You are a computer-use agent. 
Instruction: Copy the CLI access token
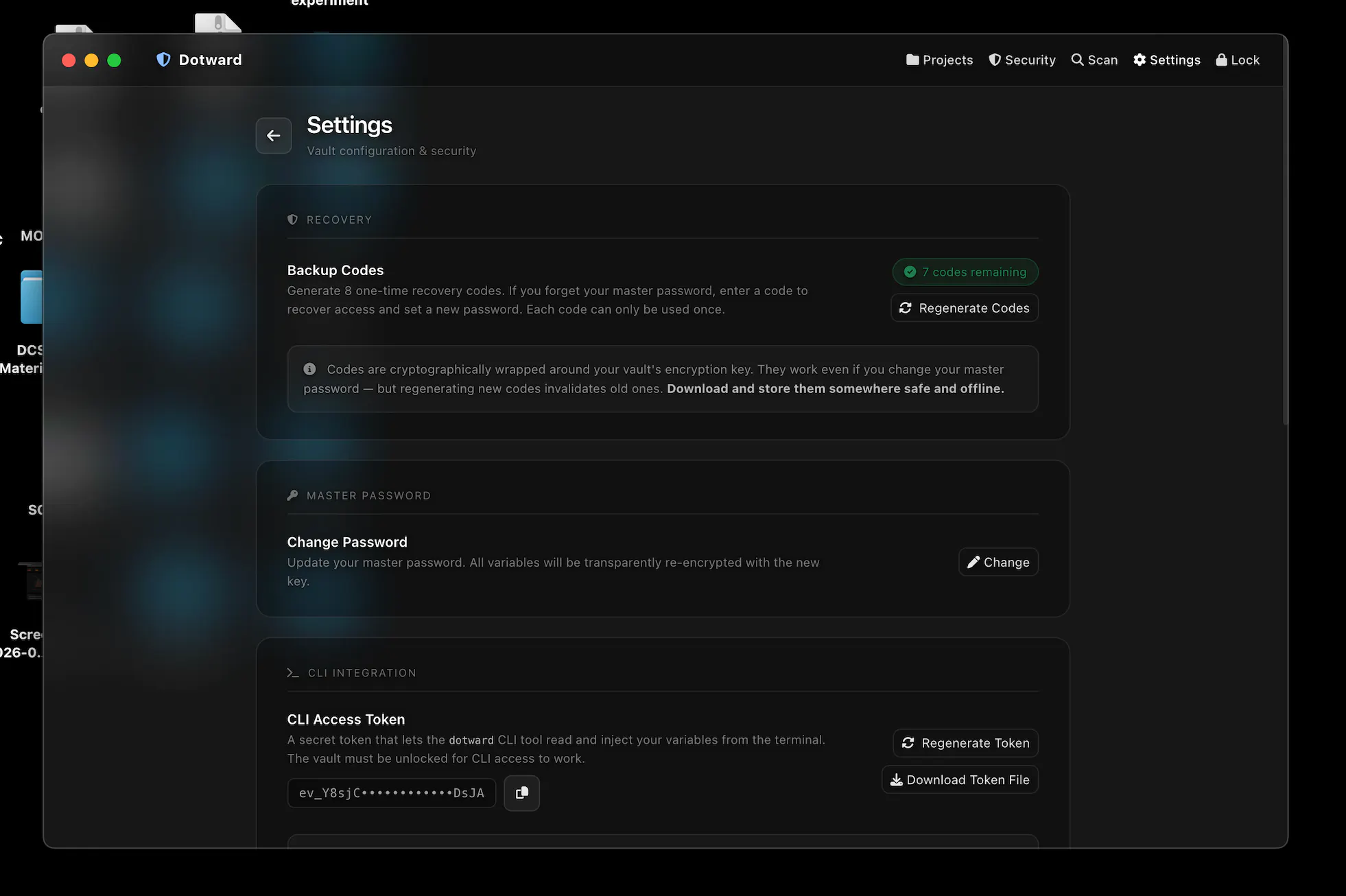521,793
